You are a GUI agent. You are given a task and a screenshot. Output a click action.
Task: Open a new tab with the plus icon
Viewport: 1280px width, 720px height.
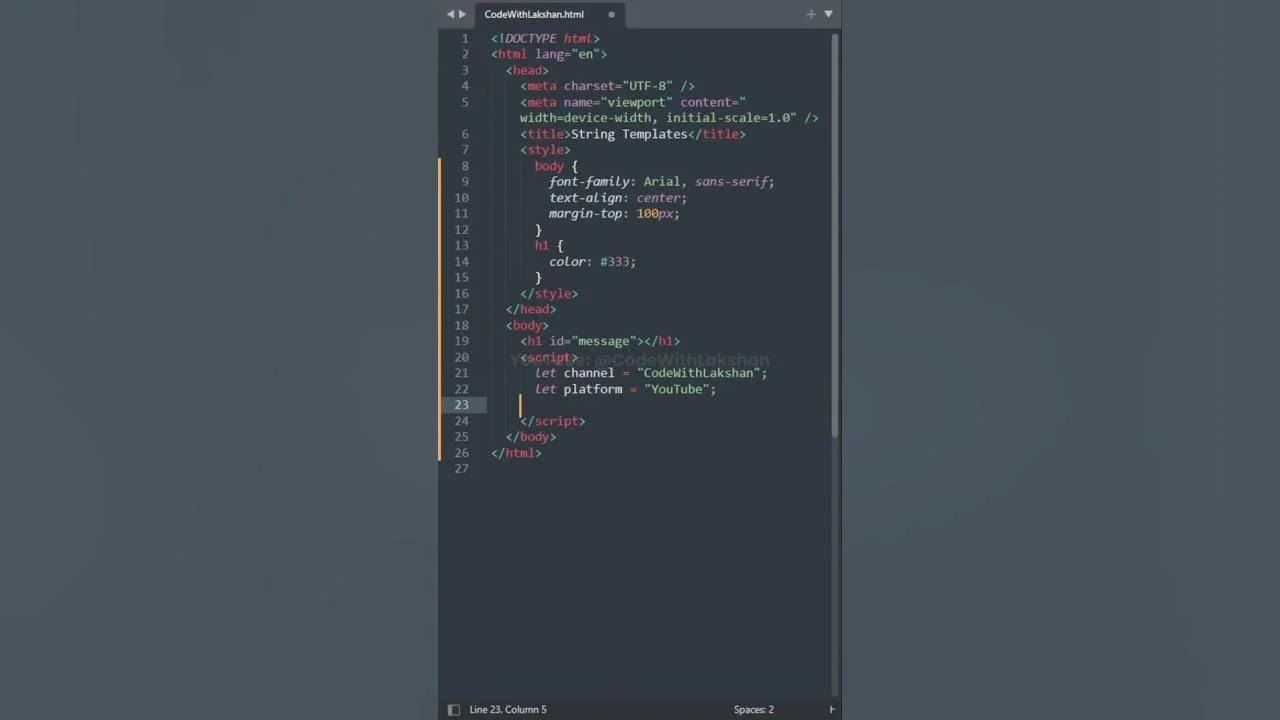click(811, 14)
